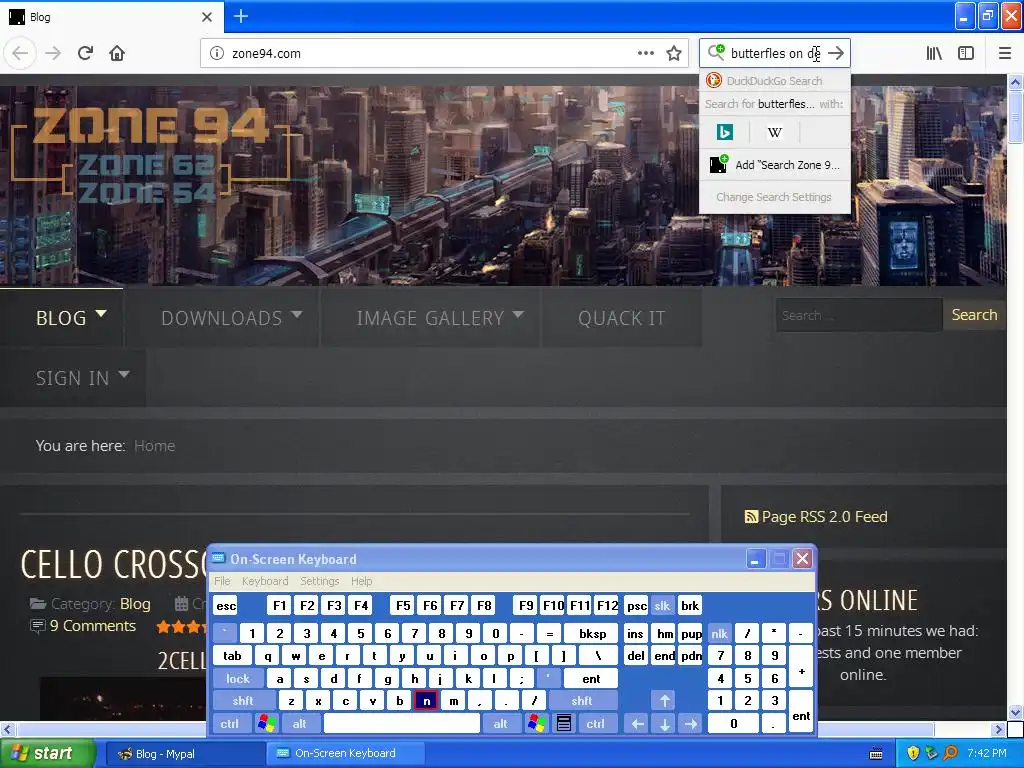The height and width of the screenshot is (768, 1024).
Task: Open the browser hamburger menu
Action: (x=1004, y=53)
